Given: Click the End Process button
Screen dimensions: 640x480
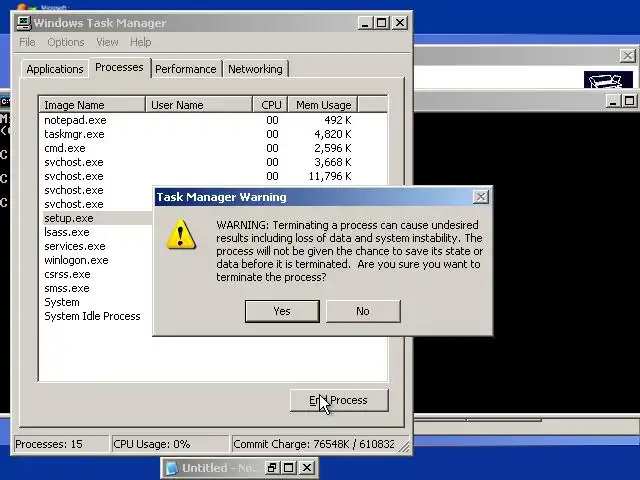Looking at the screenshot, I should 339,400.
